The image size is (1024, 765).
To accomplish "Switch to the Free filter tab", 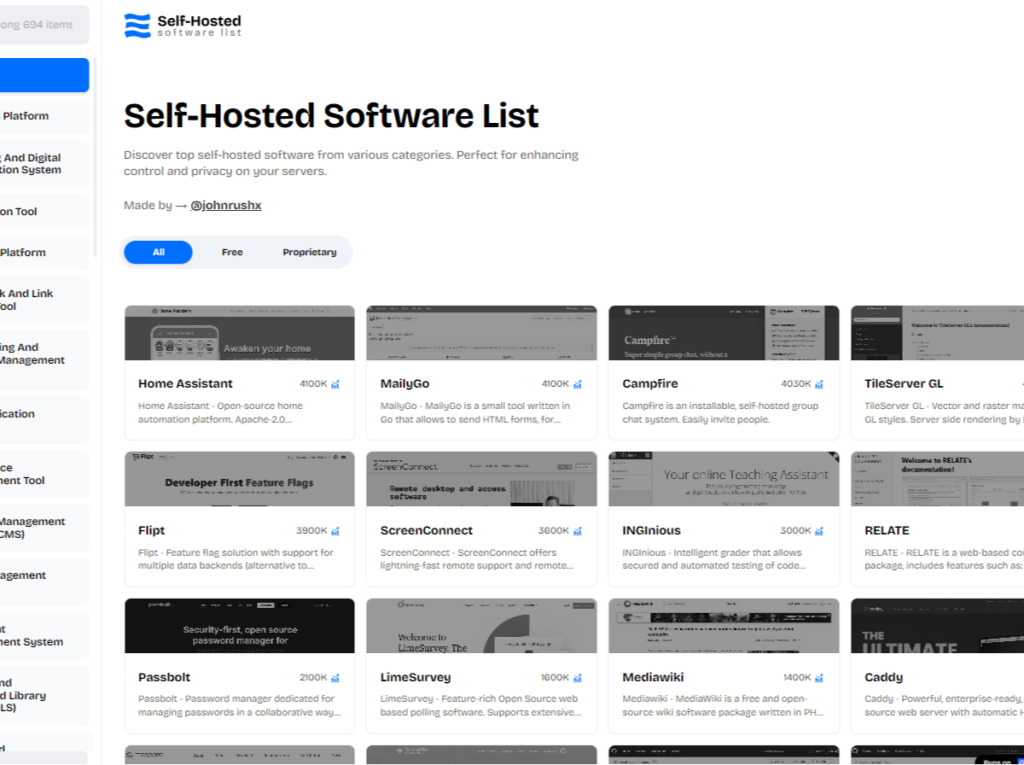I will click(232, 252).
